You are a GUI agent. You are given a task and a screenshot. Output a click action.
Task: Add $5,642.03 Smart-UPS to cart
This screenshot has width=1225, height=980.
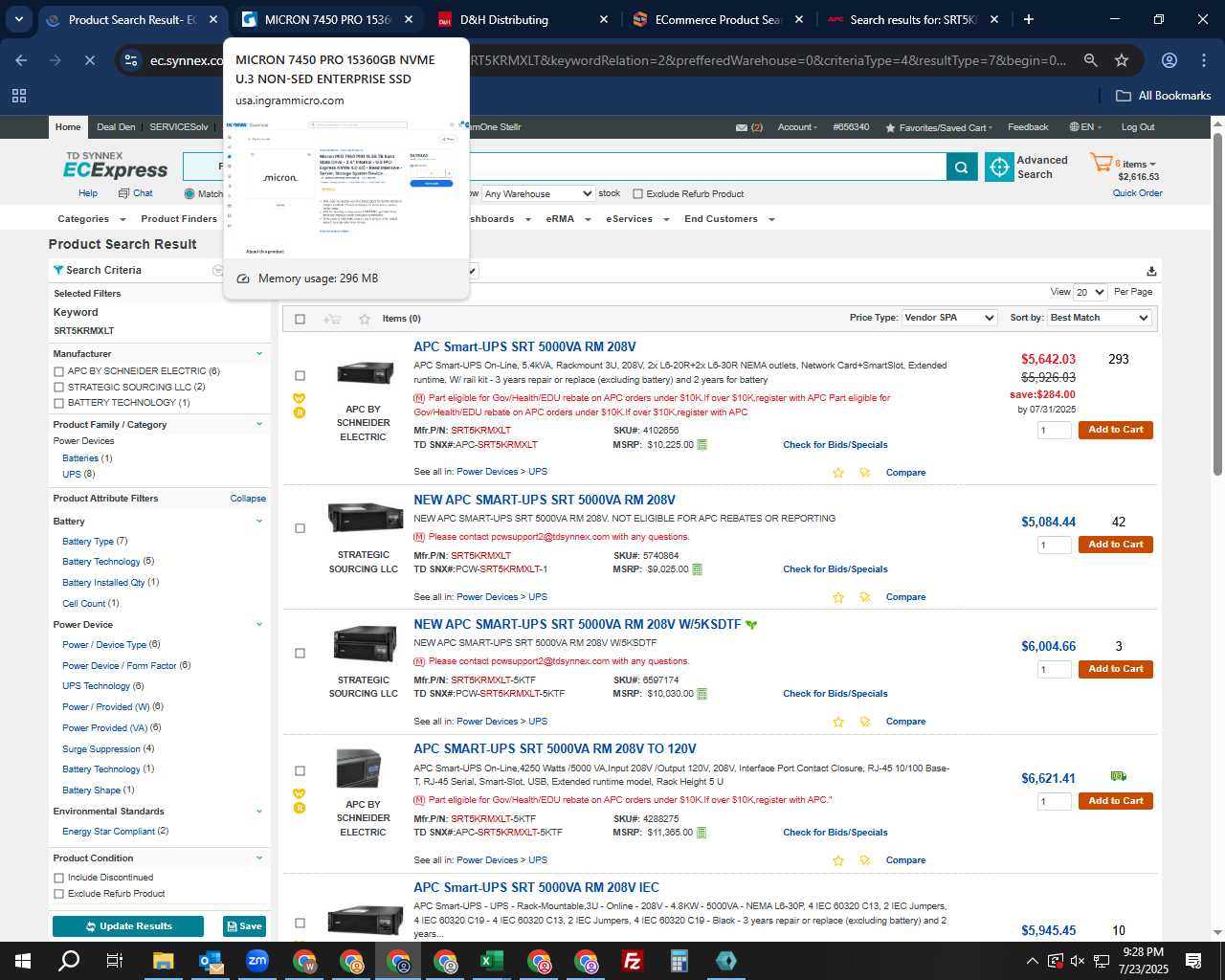pyautogui.click(x=1116, y=430)
